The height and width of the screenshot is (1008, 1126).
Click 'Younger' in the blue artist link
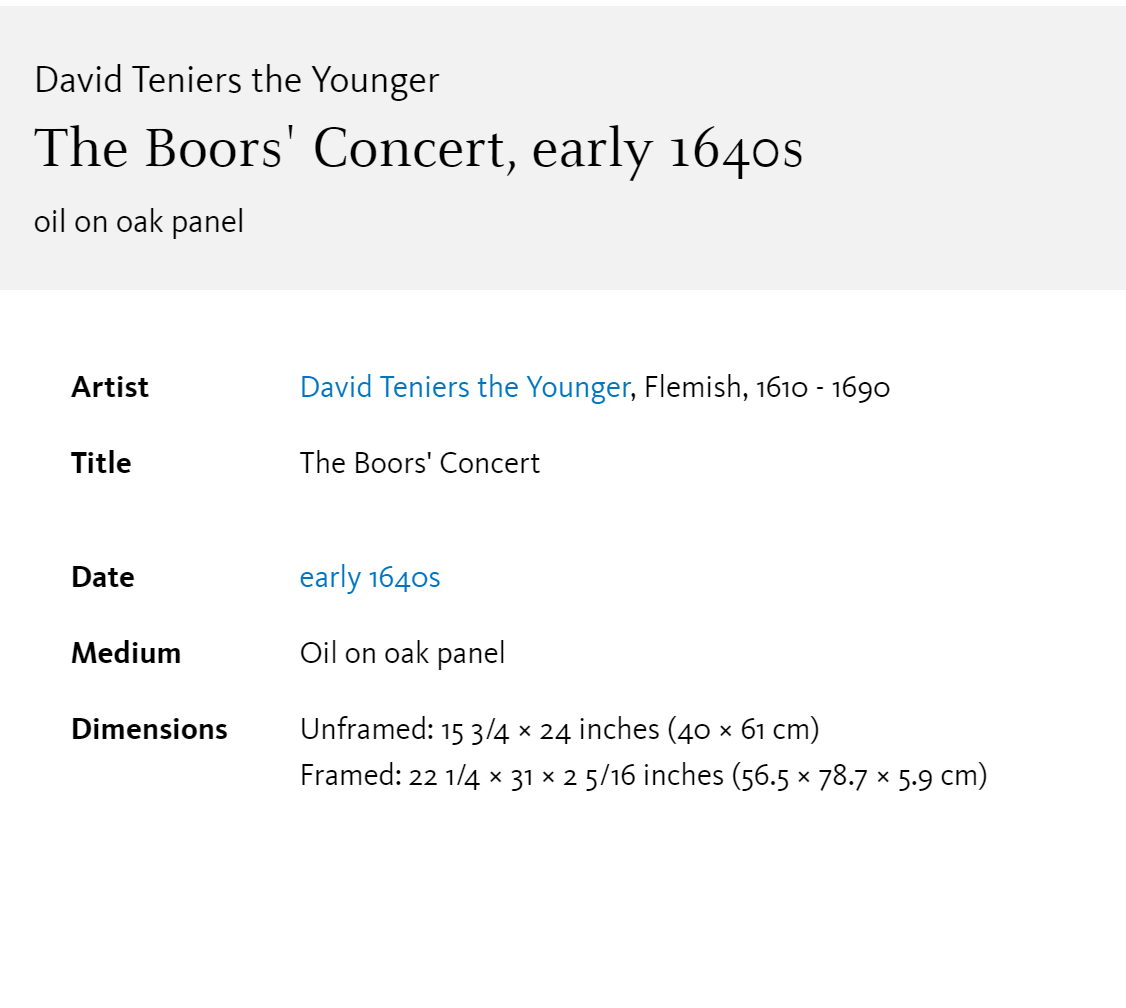[578, 388]
